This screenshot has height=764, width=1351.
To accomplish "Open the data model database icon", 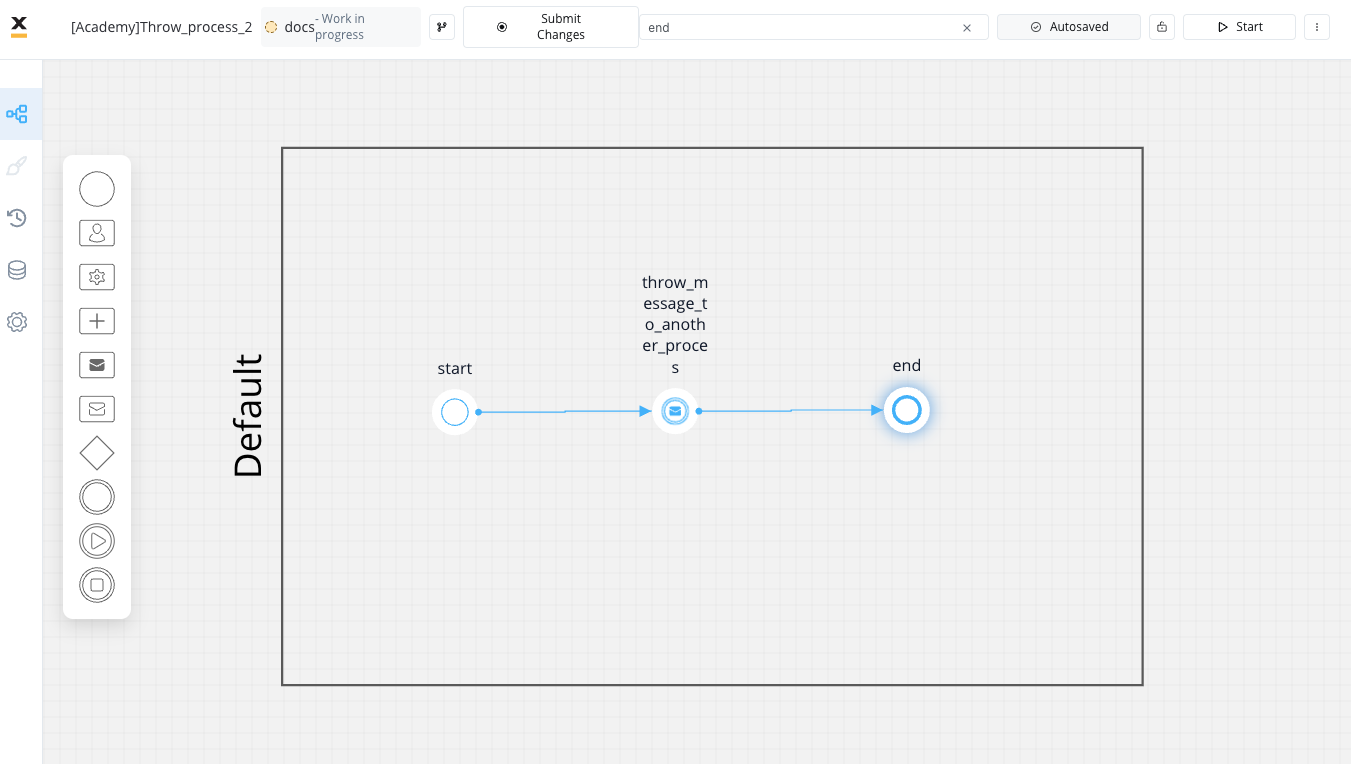I will click(17, 270).
